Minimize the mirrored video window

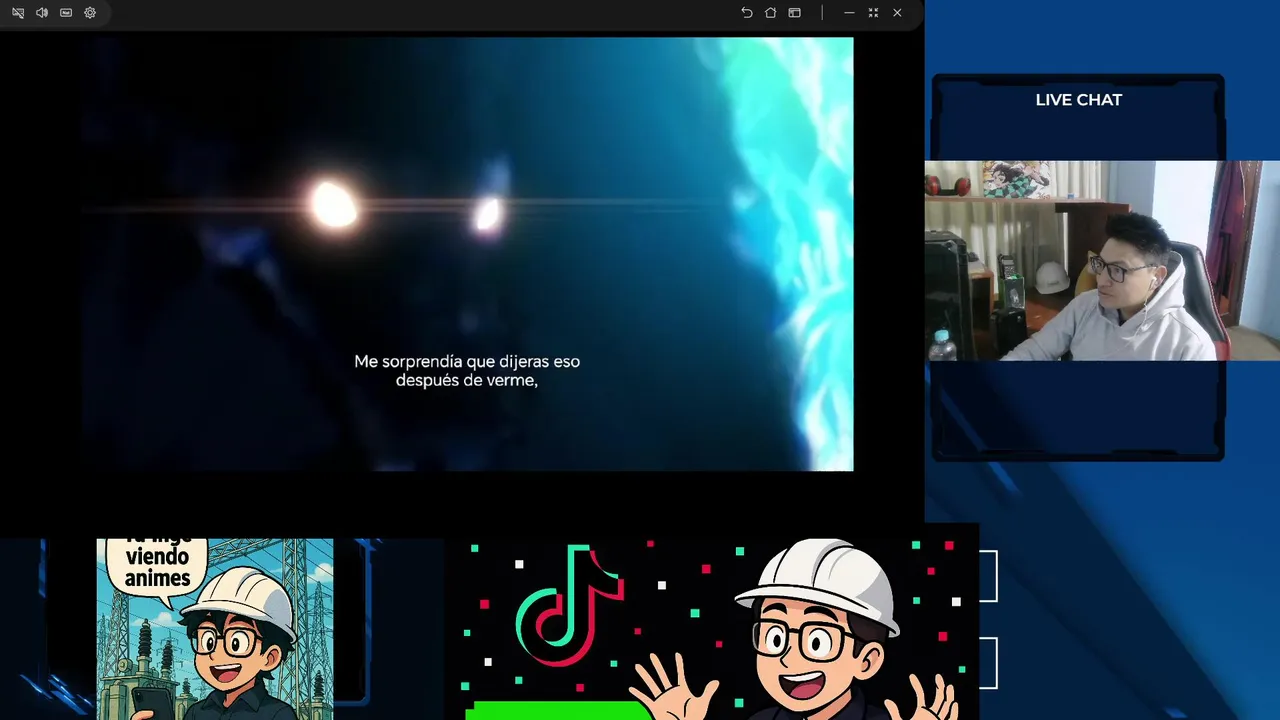[849, 13]
